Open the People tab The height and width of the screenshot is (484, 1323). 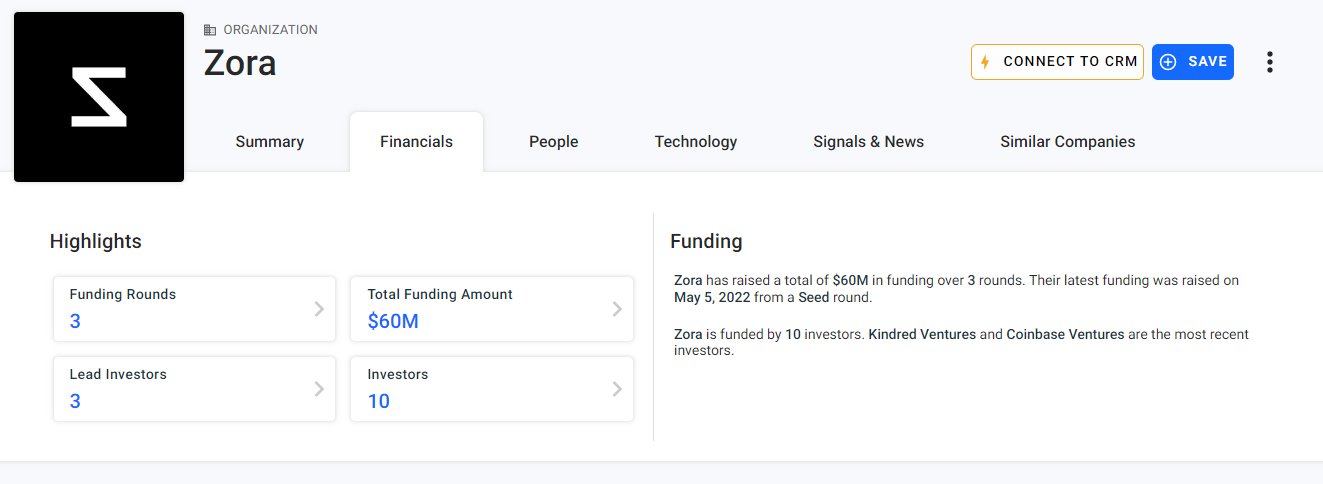coord(554,142)
